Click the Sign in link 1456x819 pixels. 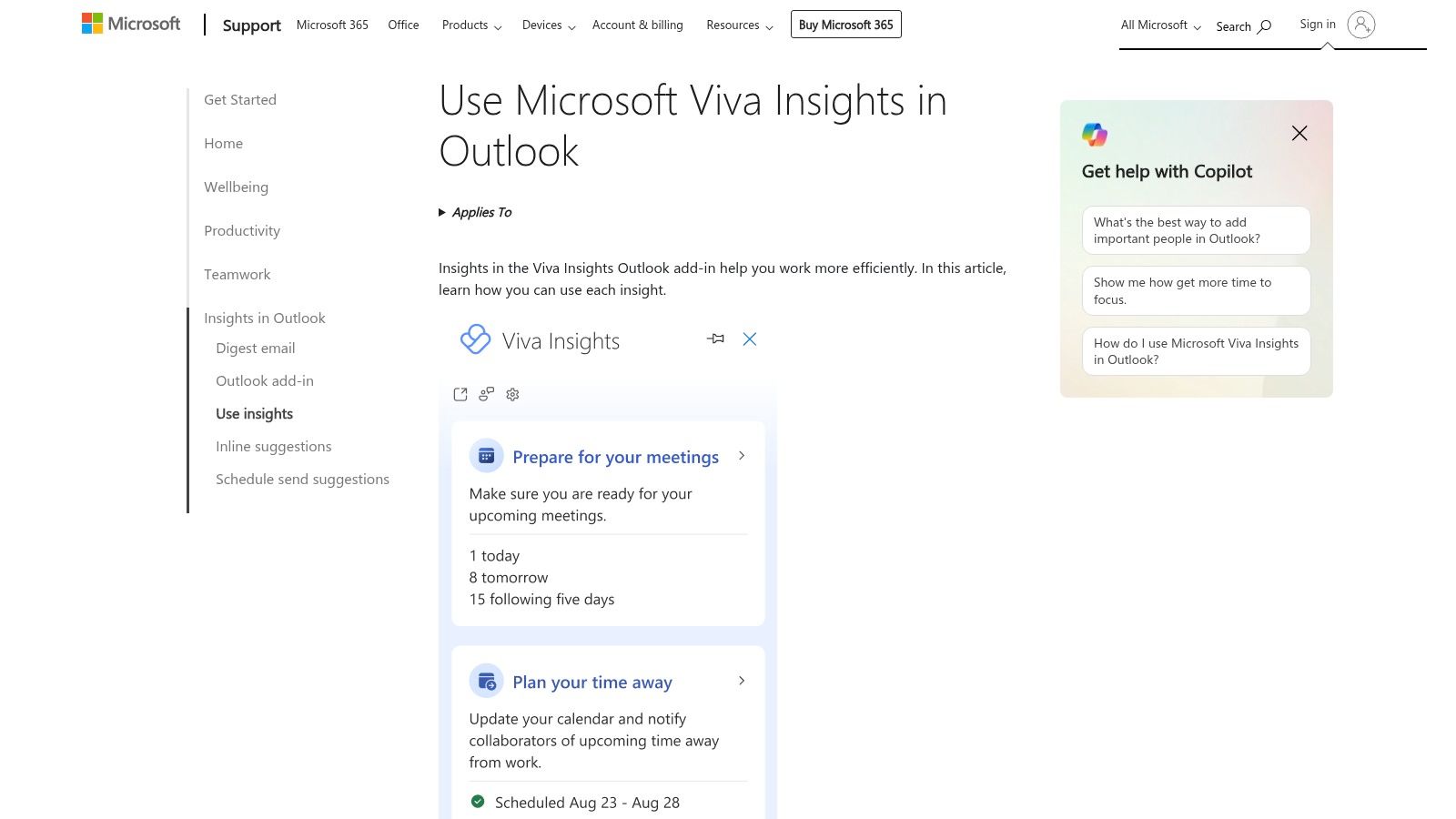pos(1318,25)
